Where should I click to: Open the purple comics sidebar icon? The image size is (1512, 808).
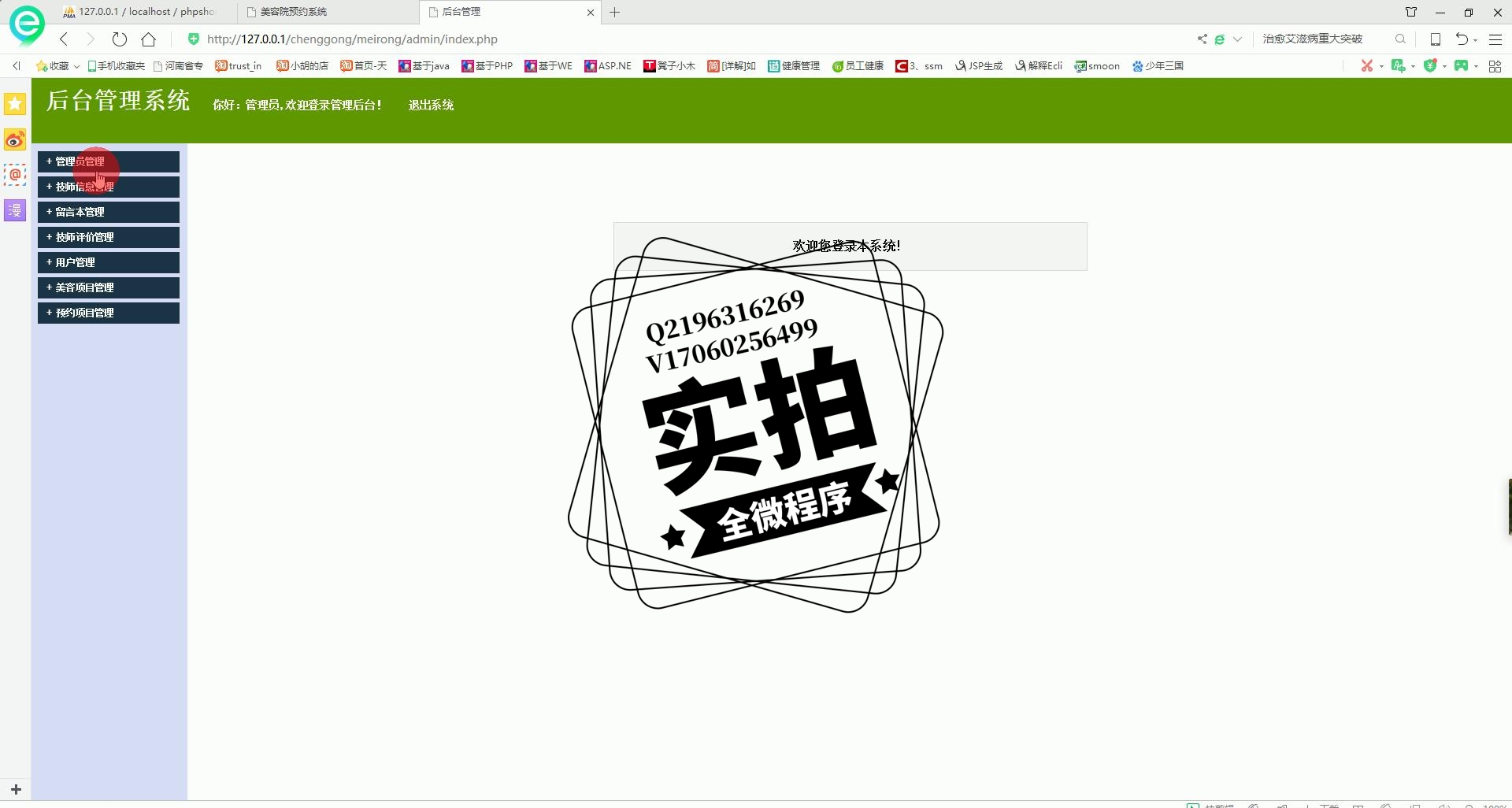tap(15, 210)
